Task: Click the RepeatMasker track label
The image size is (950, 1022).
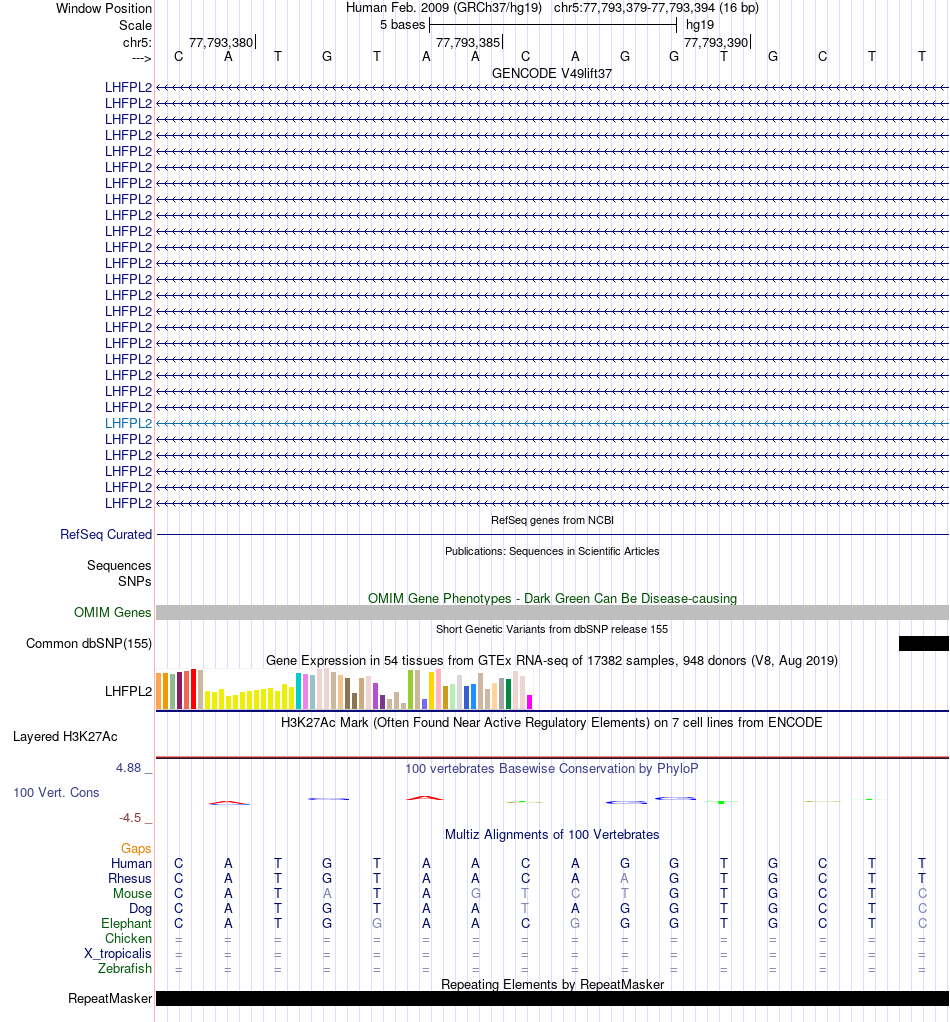Action: [110, 999]
